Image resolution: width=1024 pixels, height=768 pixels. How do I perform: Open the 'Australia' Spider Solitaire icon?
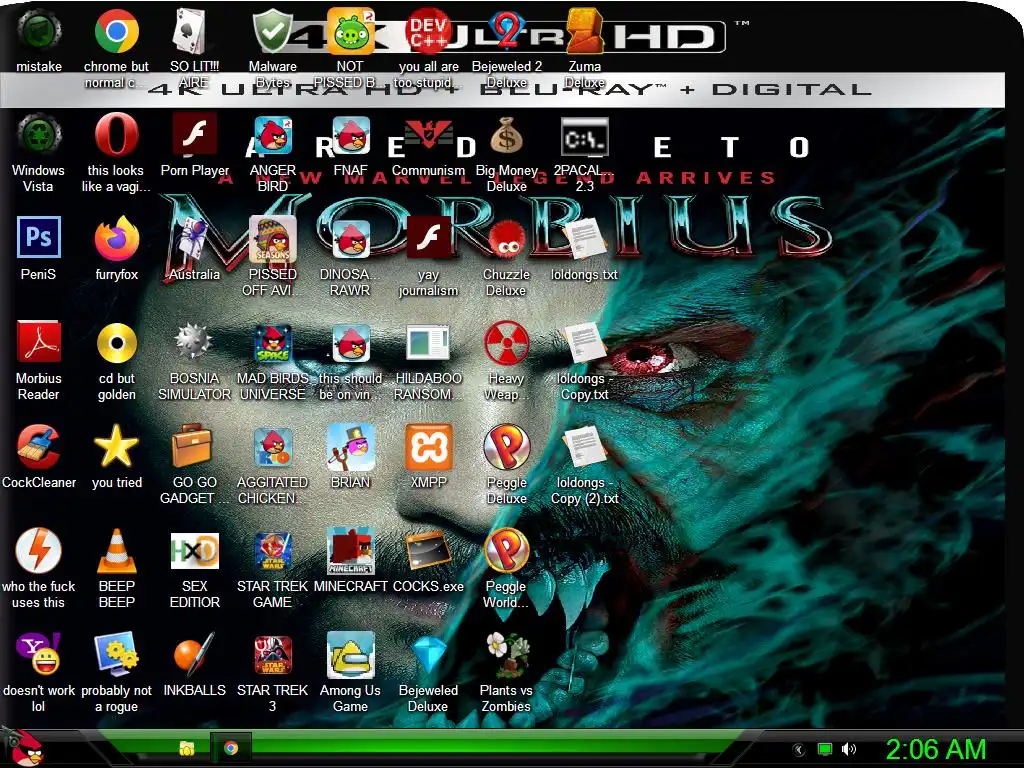coord(194,239)
